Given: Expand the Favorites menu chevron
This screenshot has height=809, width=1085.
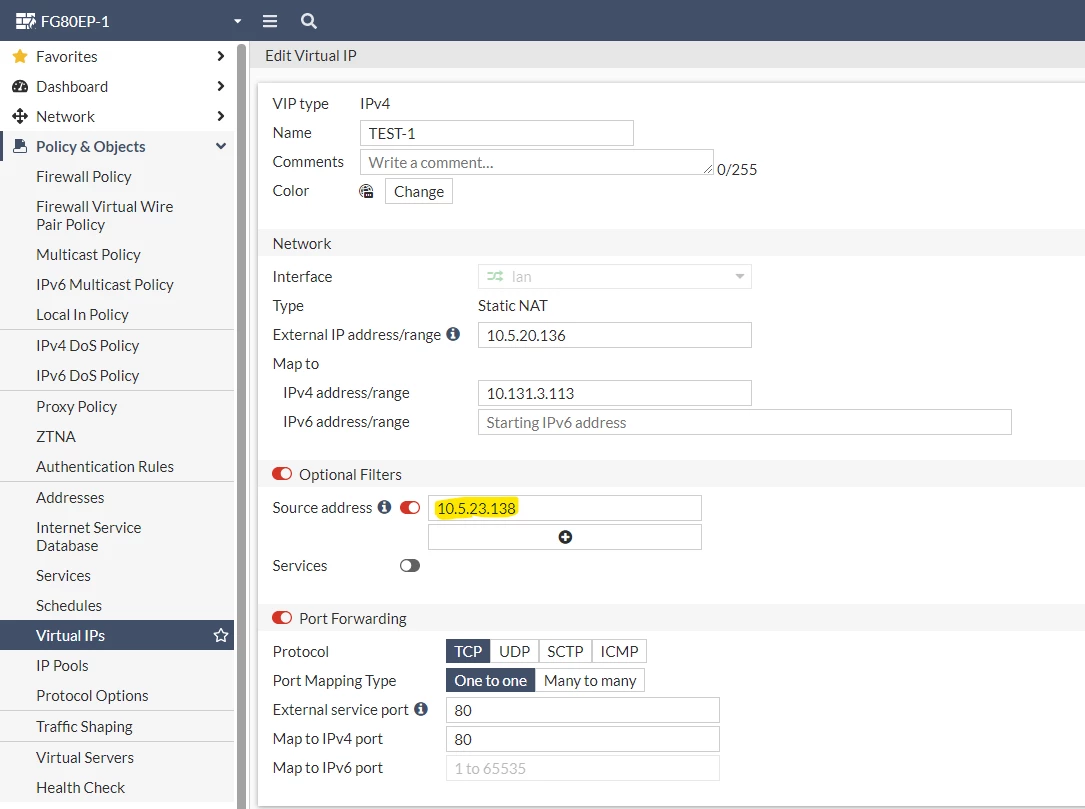Looking at the screenshot, I should pyautogui.click(x=221, y=56).
